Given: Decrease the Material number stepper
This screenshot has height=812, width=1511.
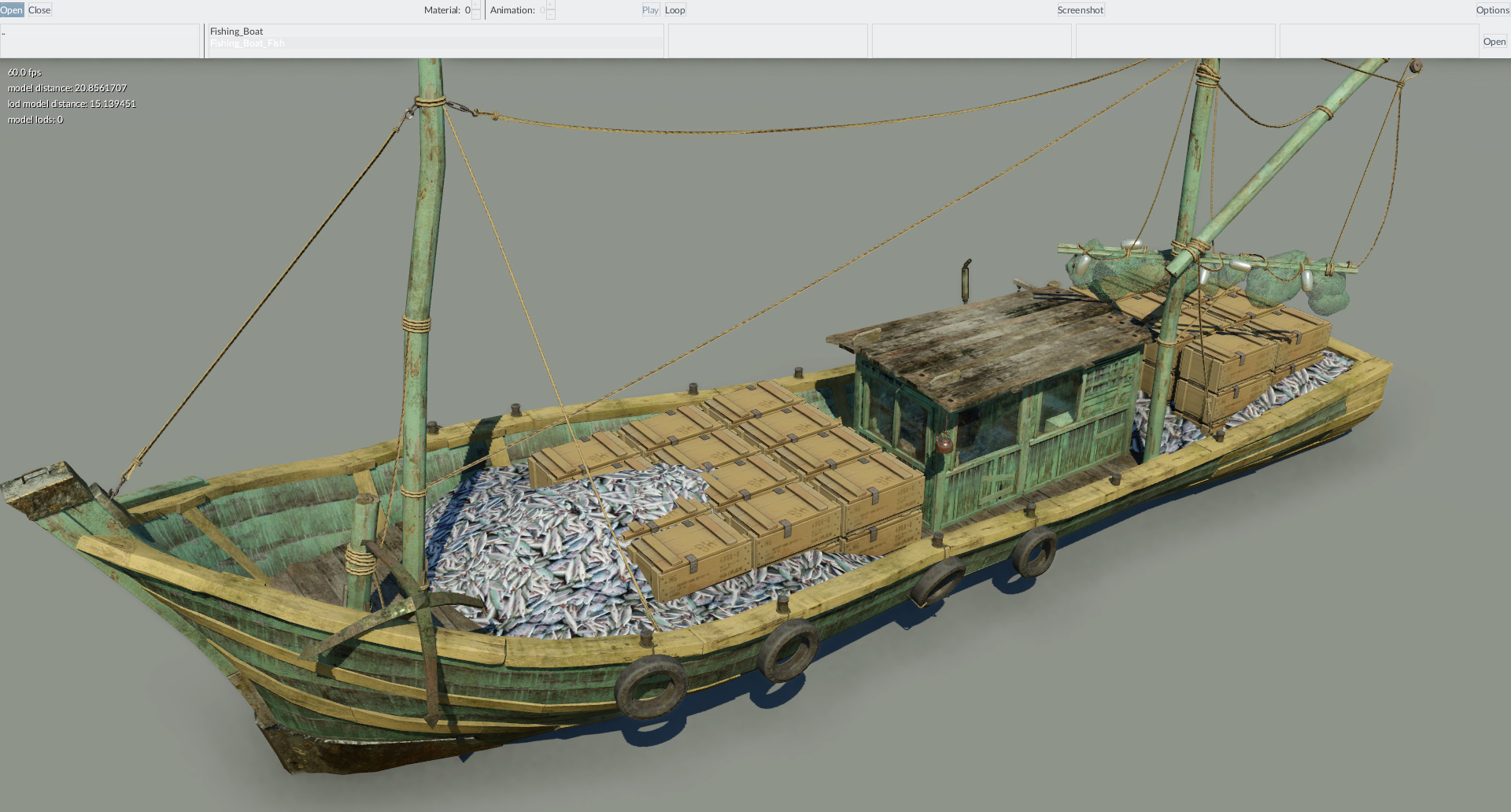Looking at the screenshot, I should (476, 15).
